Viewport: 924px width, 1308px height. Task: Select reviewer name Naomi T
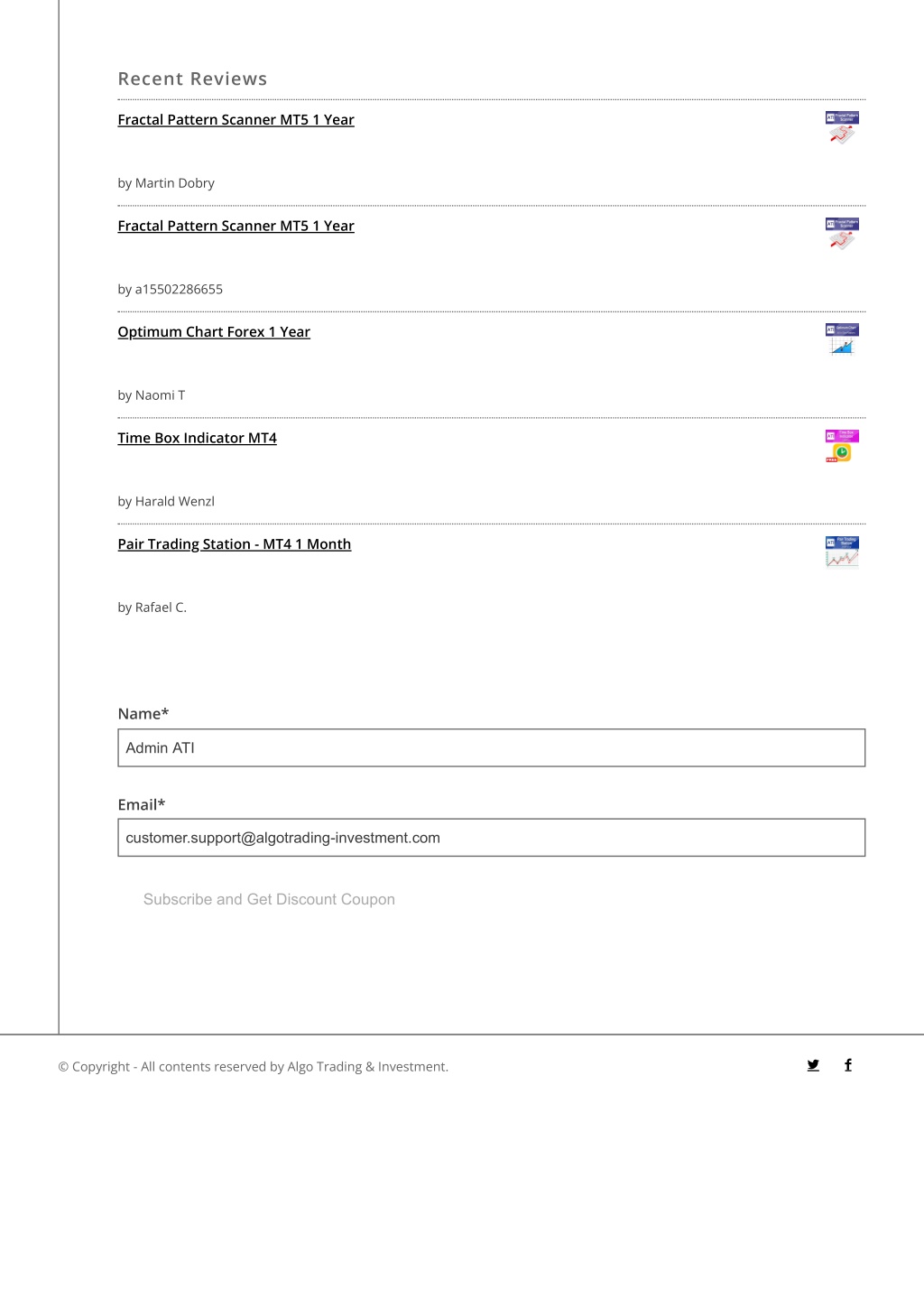point(160,395)
